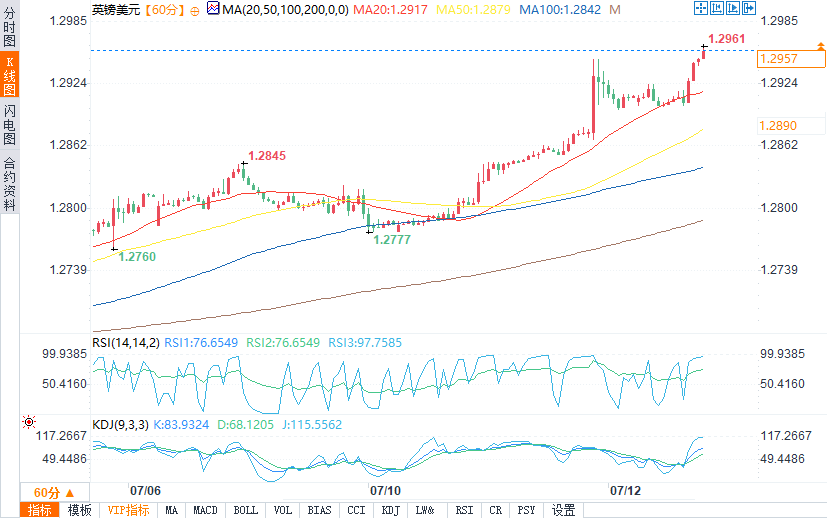Click the orange arrow above 1.2957 price
This screenshot has height=518, width=827.
pyautogui.click(x=821, y=46)
